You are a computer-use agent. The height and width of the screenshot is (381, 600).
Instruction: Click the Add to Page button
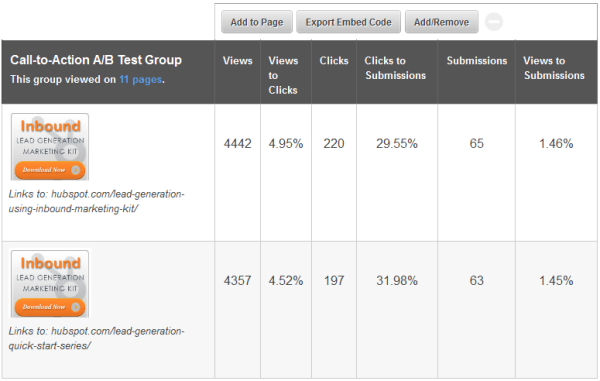coord(257,22)
